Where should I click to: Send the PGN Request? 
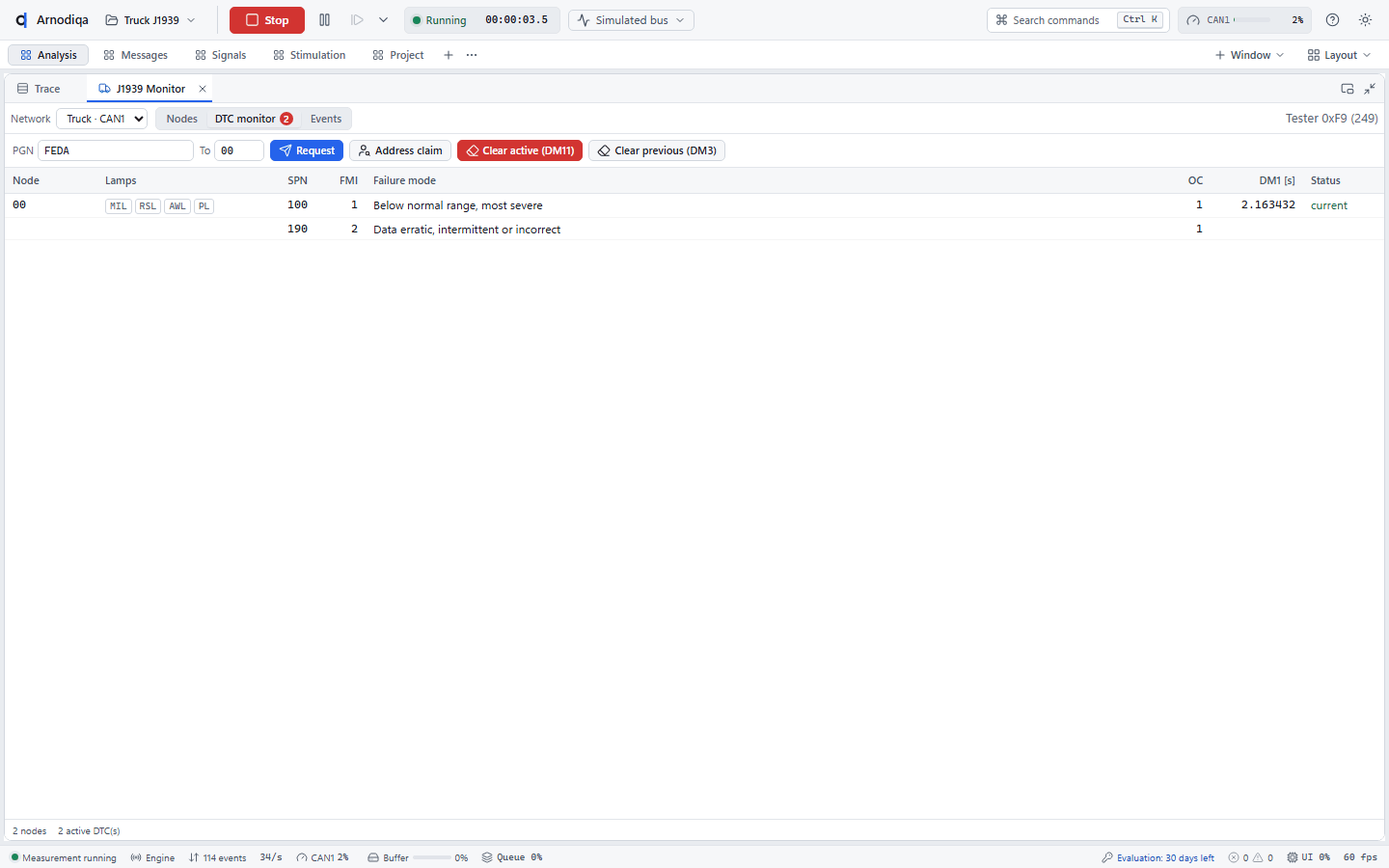(x=307, y=150)
